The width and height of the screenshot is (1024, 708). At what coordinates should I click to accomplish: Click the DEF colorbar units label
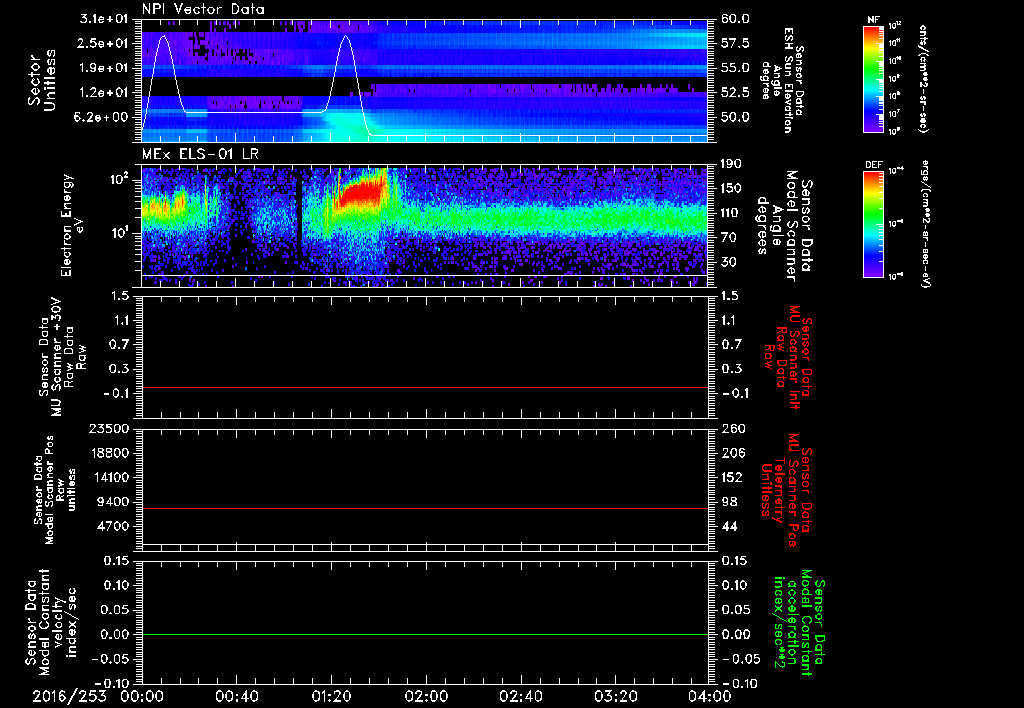926,225
